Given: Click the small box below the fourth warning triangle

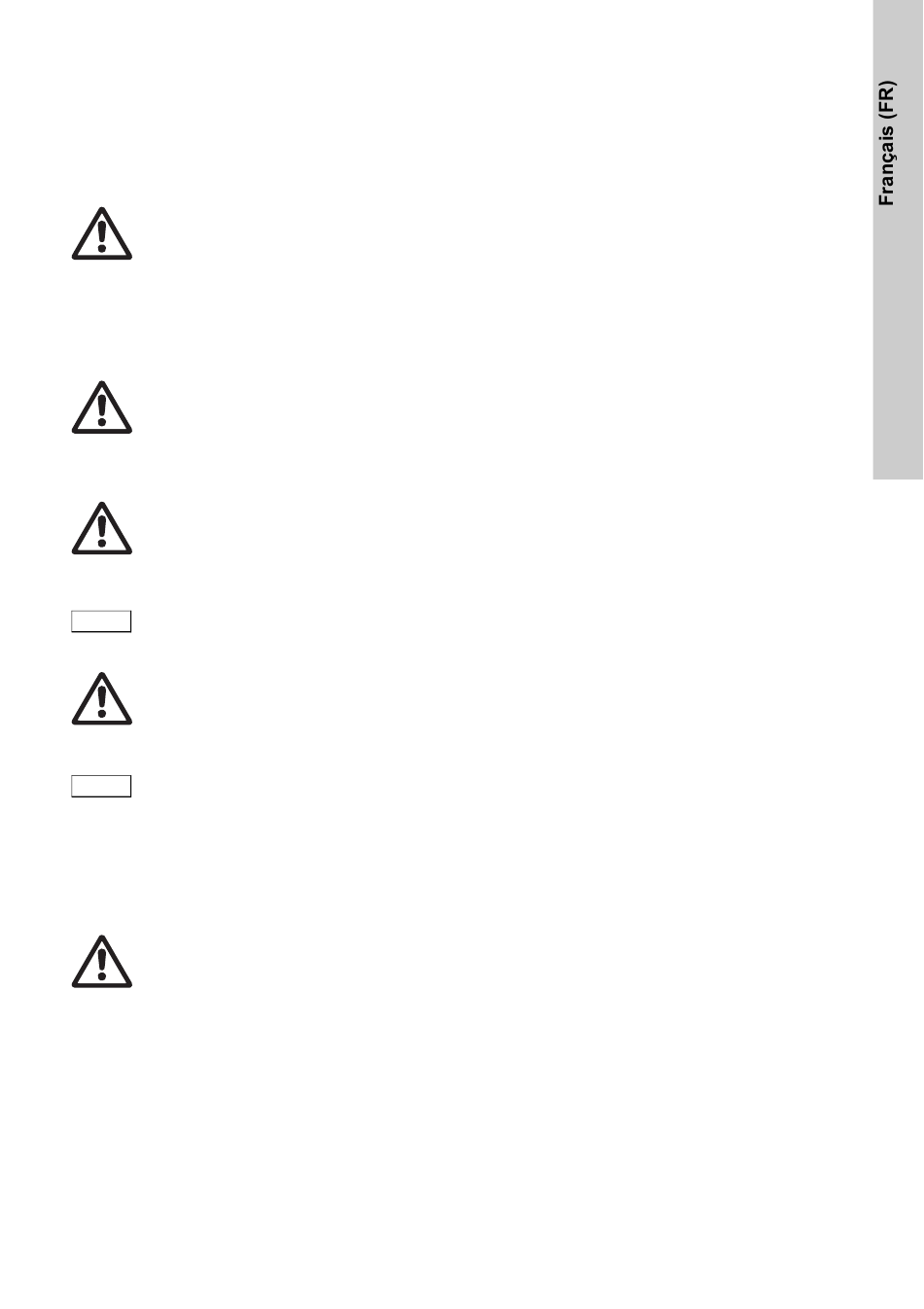Looking at the screenshot, I should tap(101, 786).
